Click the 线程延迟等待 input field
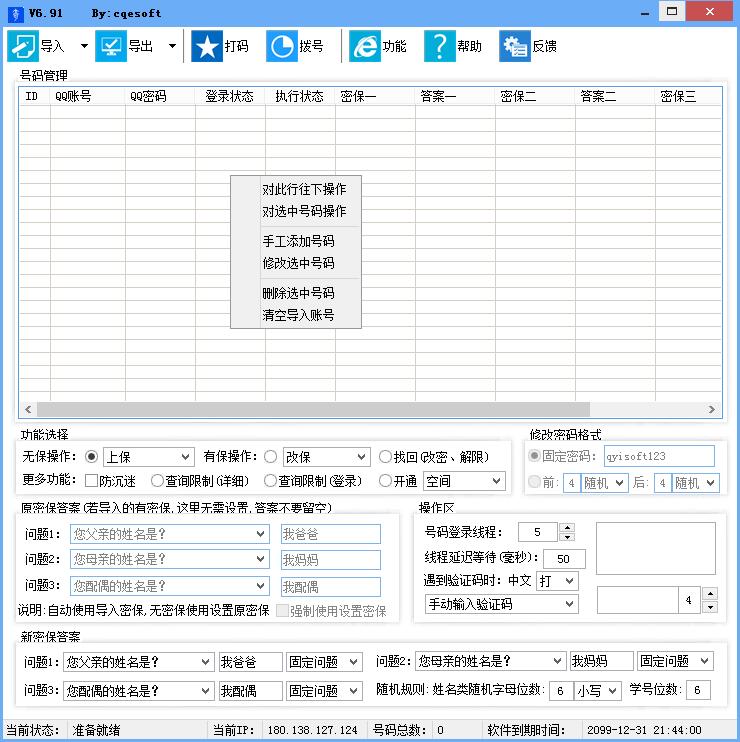The width and height of the screenshot is (740, 742). tap(565, 559)
